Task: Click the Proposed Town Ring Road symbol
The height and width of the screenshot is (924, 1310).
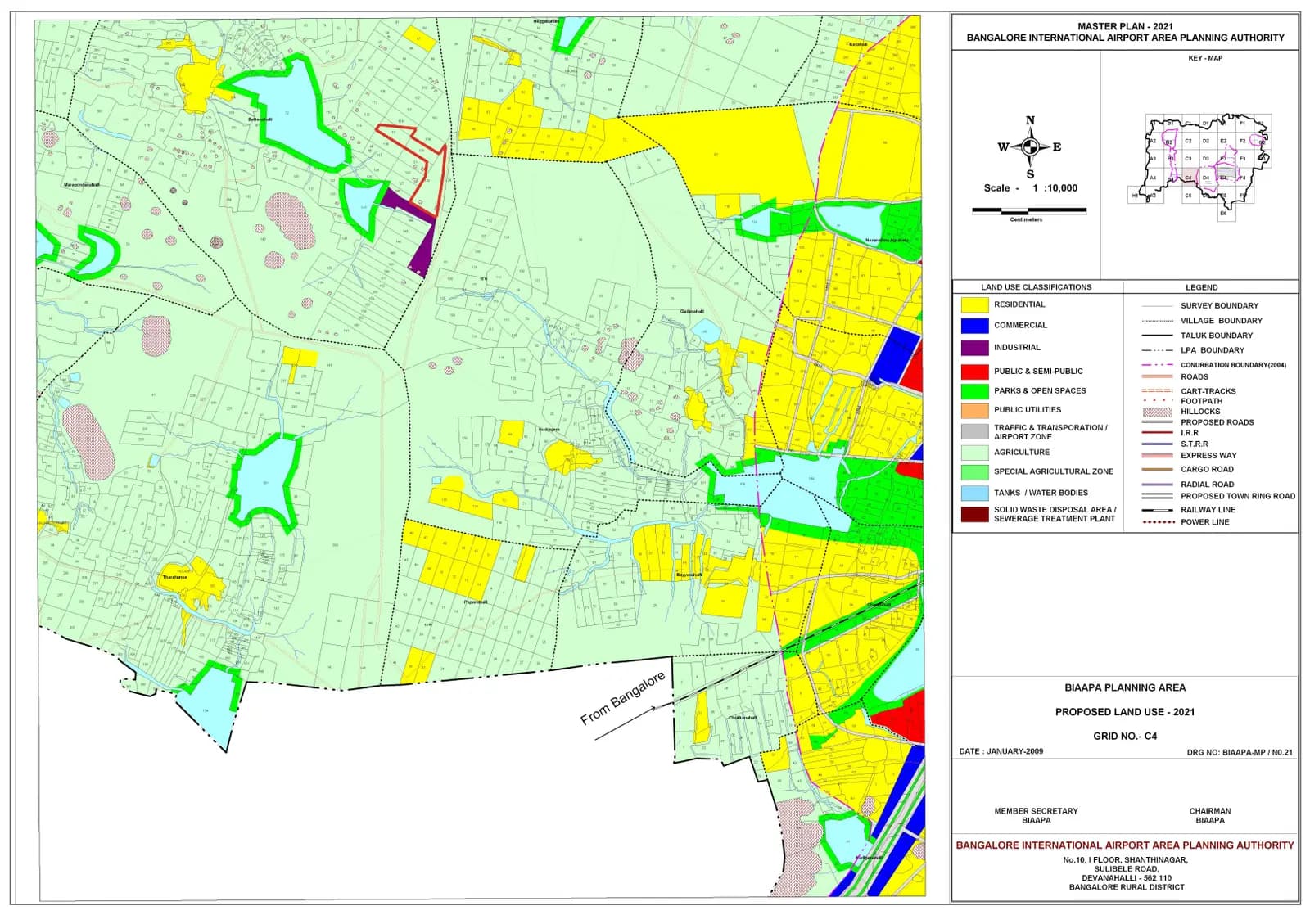Action: click(x=1157, y=496)
